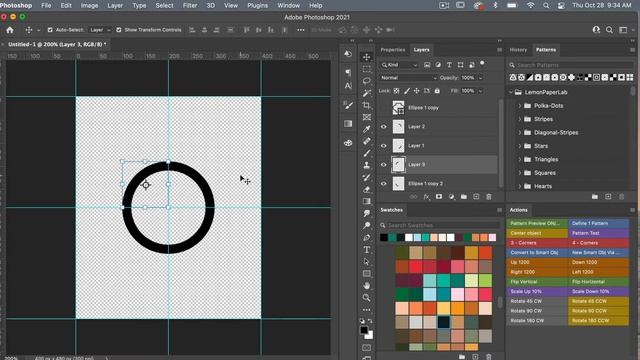Hide Layer 2 with its eye icon

click(384, 127)
